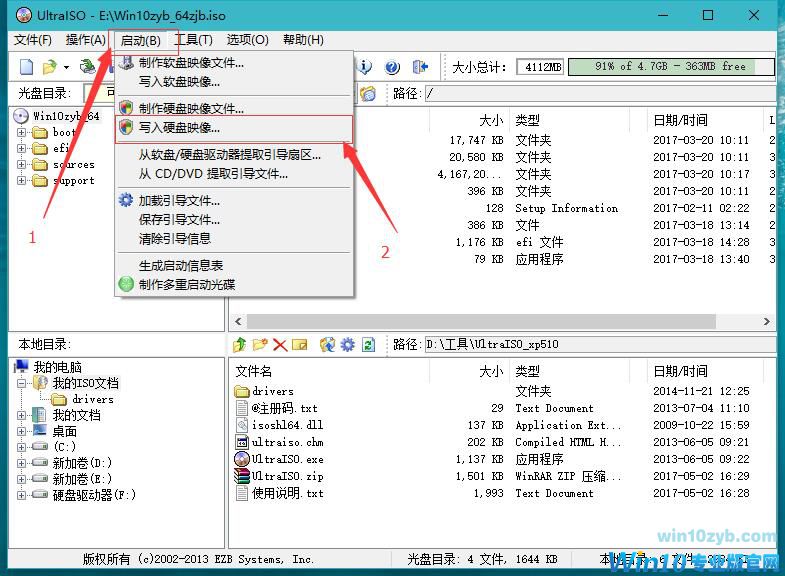
Task: Click the New file icon in toolbar
Action: tap(27, 67)
